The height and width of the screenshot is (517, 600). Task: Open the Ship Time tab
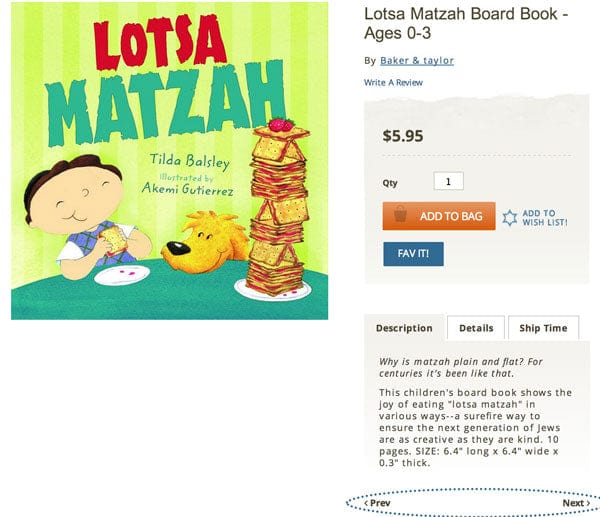point(543,328)
